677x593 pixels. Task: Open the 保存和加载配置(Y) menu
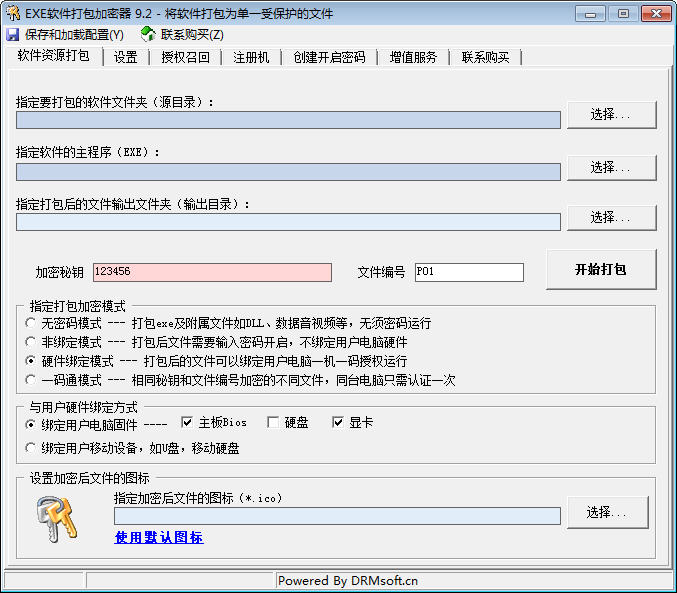(74, 35)
